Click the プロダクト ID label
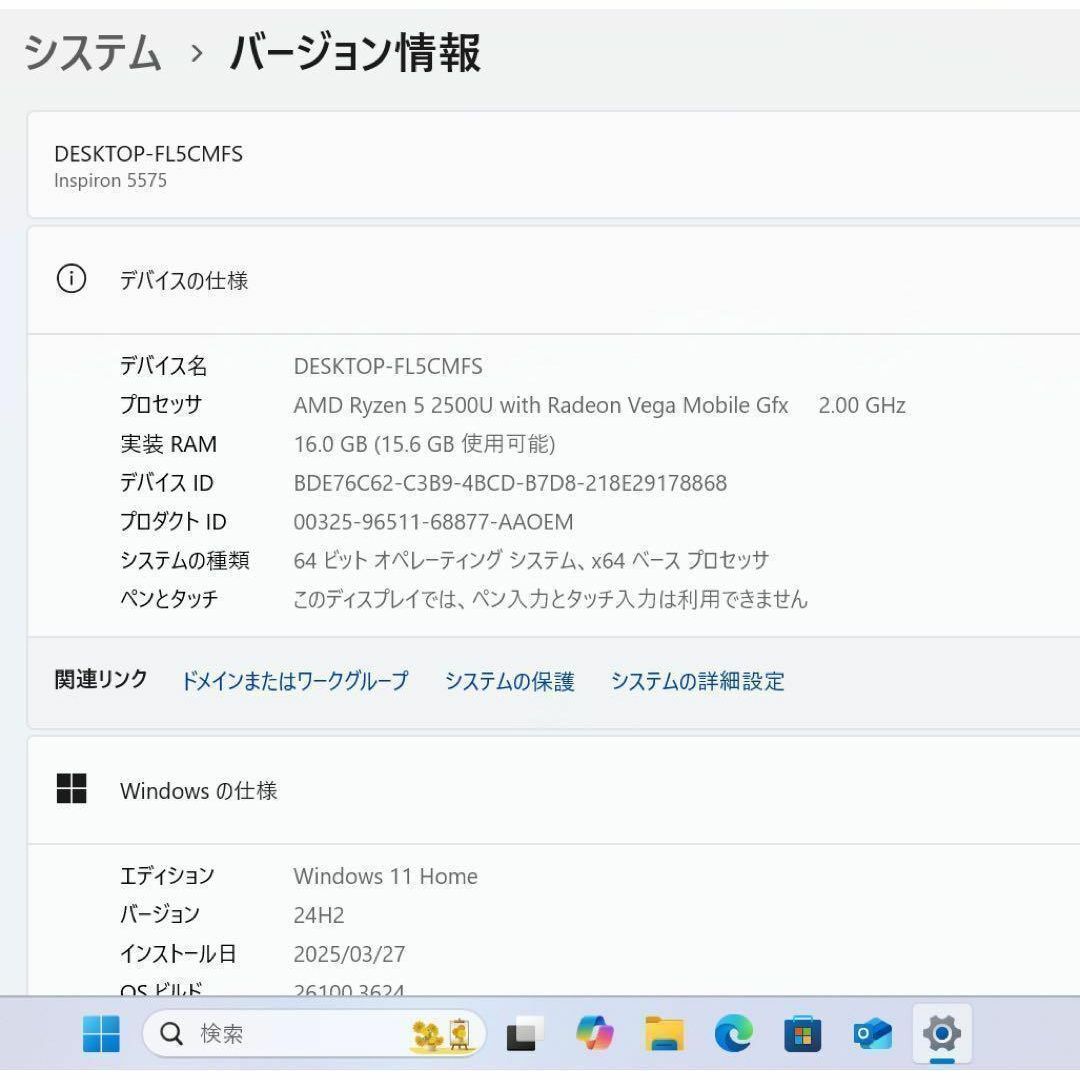Viewport: 1080px width, 1080px height. (173, 521)
